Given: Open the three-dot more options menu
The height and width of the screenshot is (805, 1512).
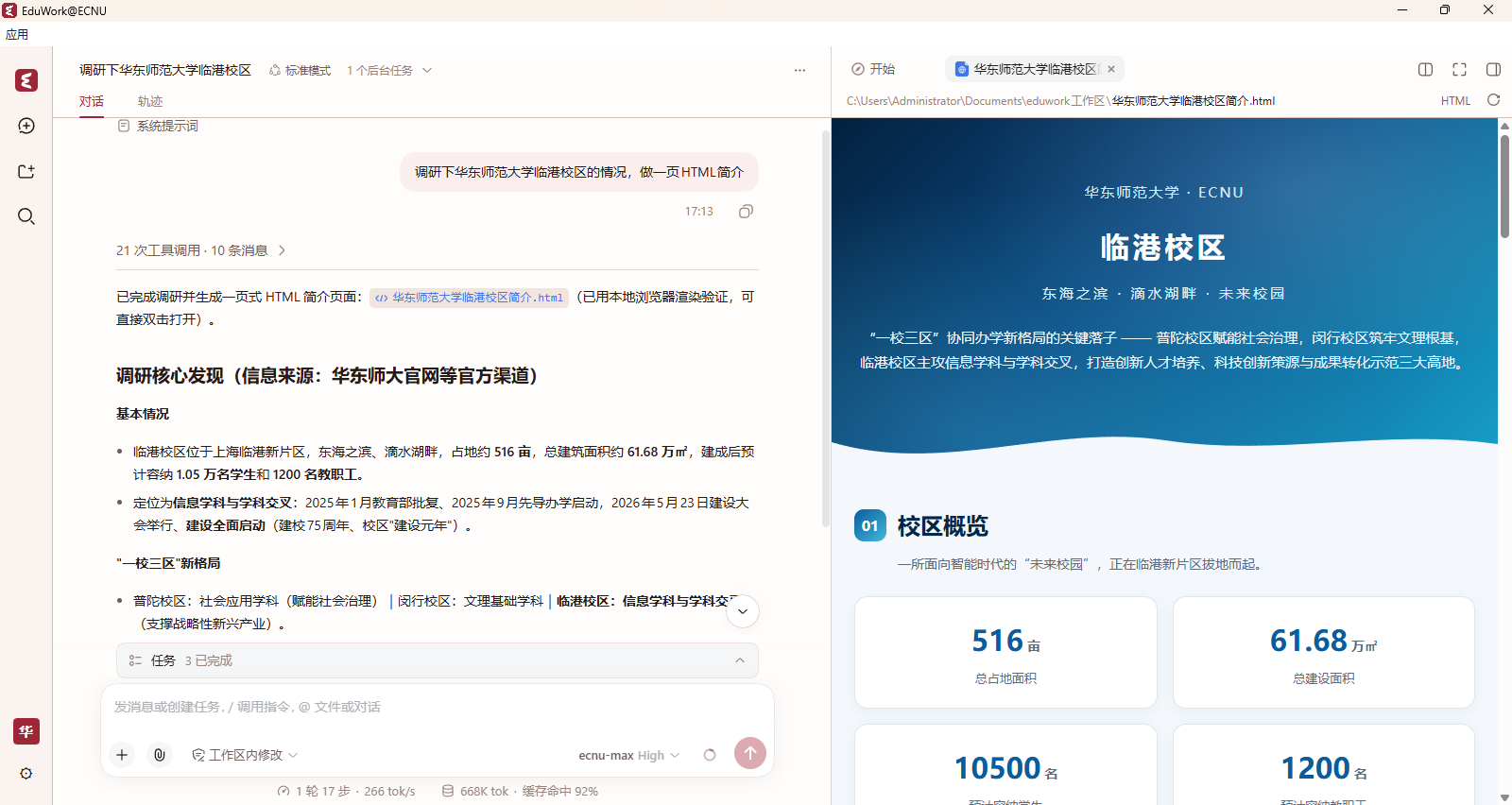Looking at the screenshot, I should [799, 70].
